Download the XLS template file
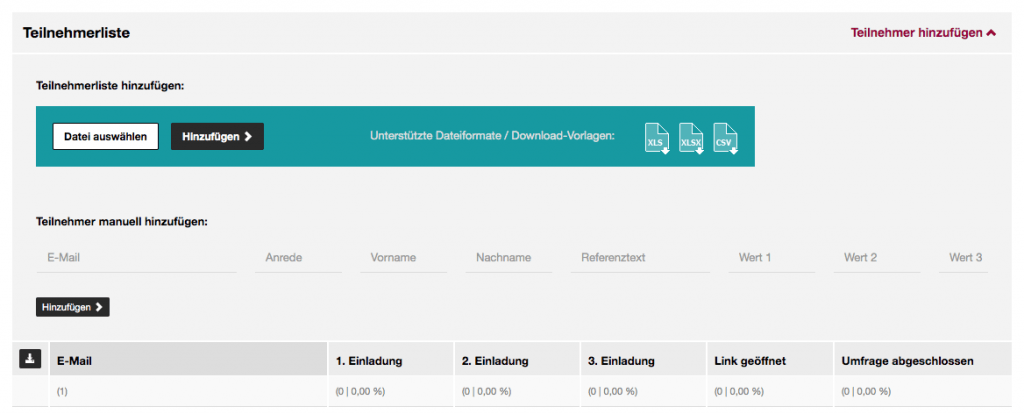The image size is (1024, 414). click(657, 138)
